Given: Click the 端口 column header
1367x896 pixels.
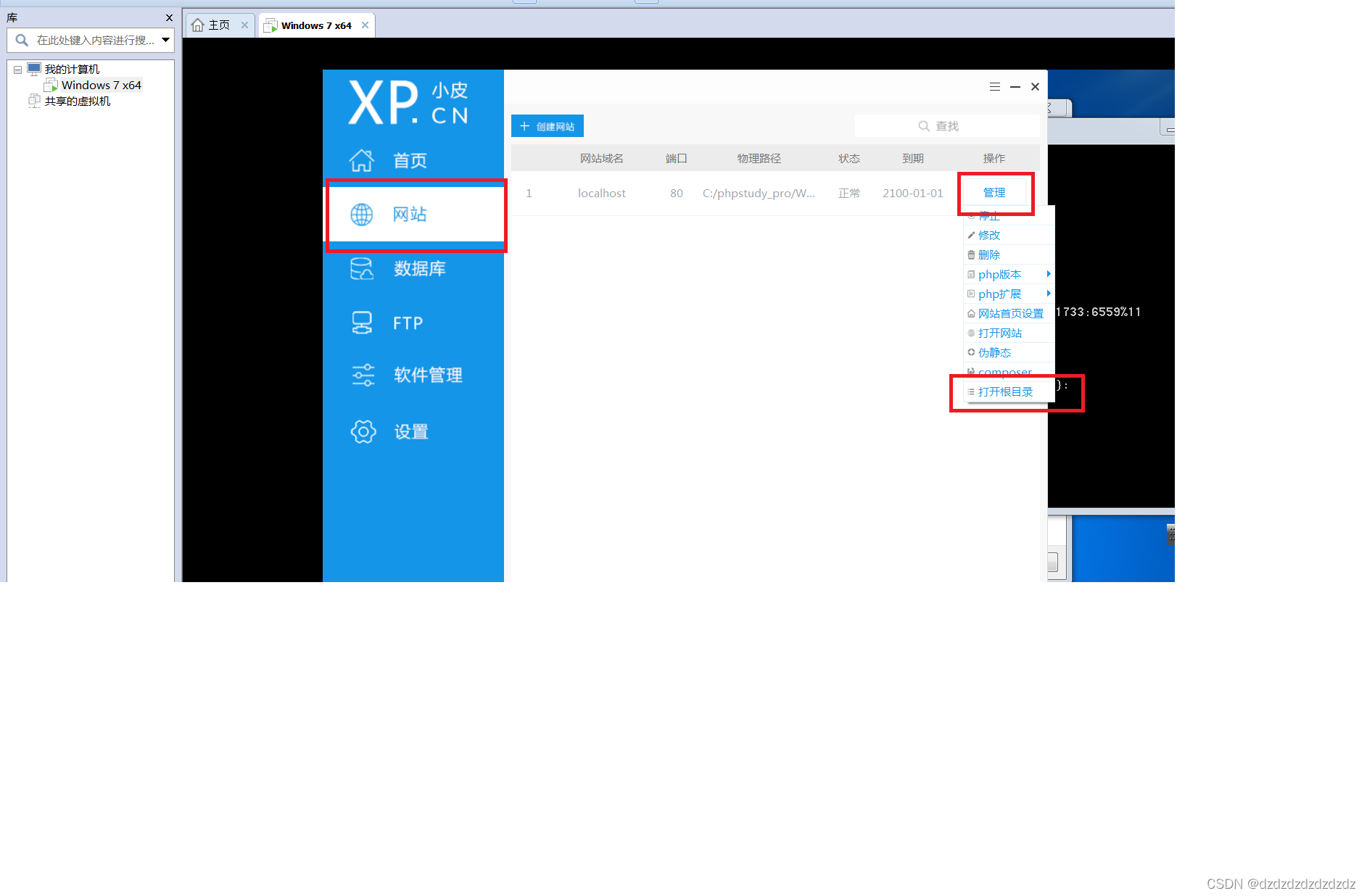Looking at the screenshot, I should 677,158.
